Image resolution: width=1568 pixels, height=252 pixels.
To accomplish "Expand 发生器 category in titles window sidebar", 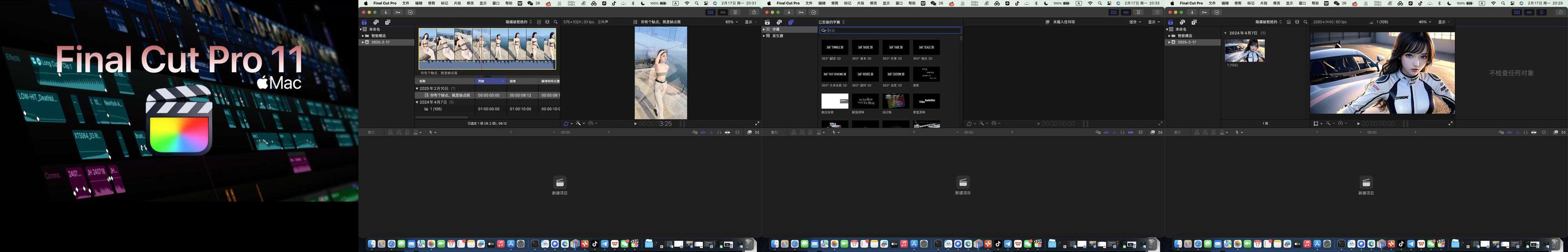I will pos(764,36).
